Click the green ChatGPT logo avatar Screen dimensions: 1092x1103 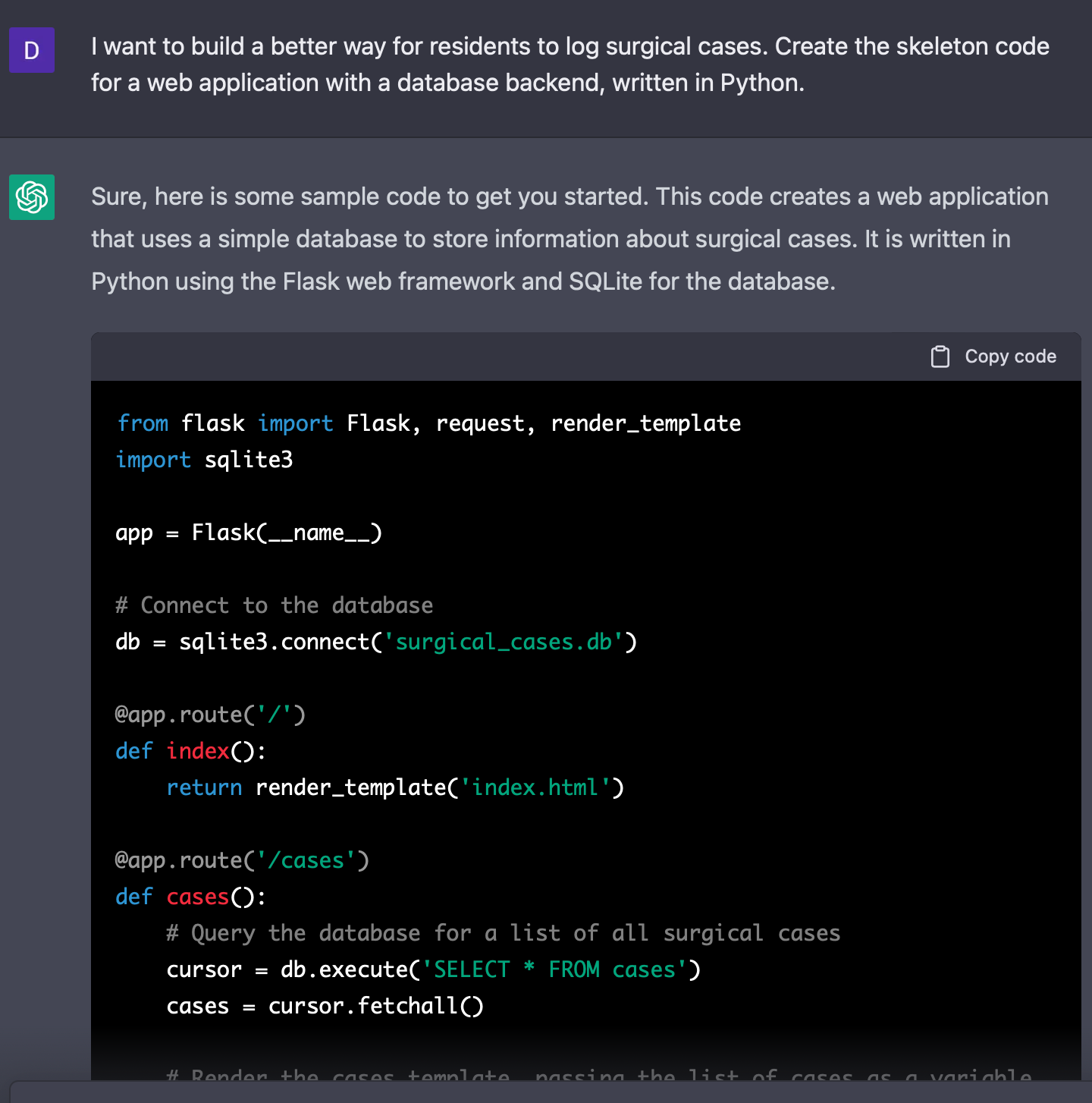32,197
